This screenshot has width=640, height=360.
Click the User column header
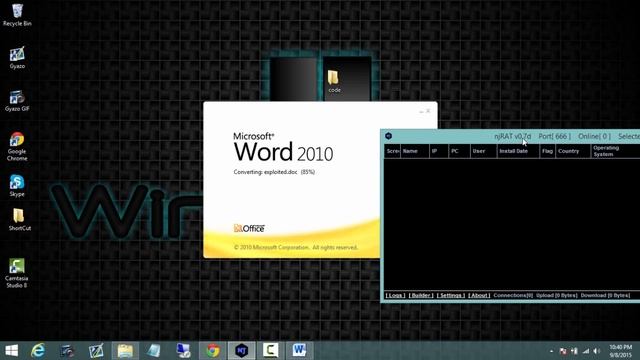(x=484, y=151)
